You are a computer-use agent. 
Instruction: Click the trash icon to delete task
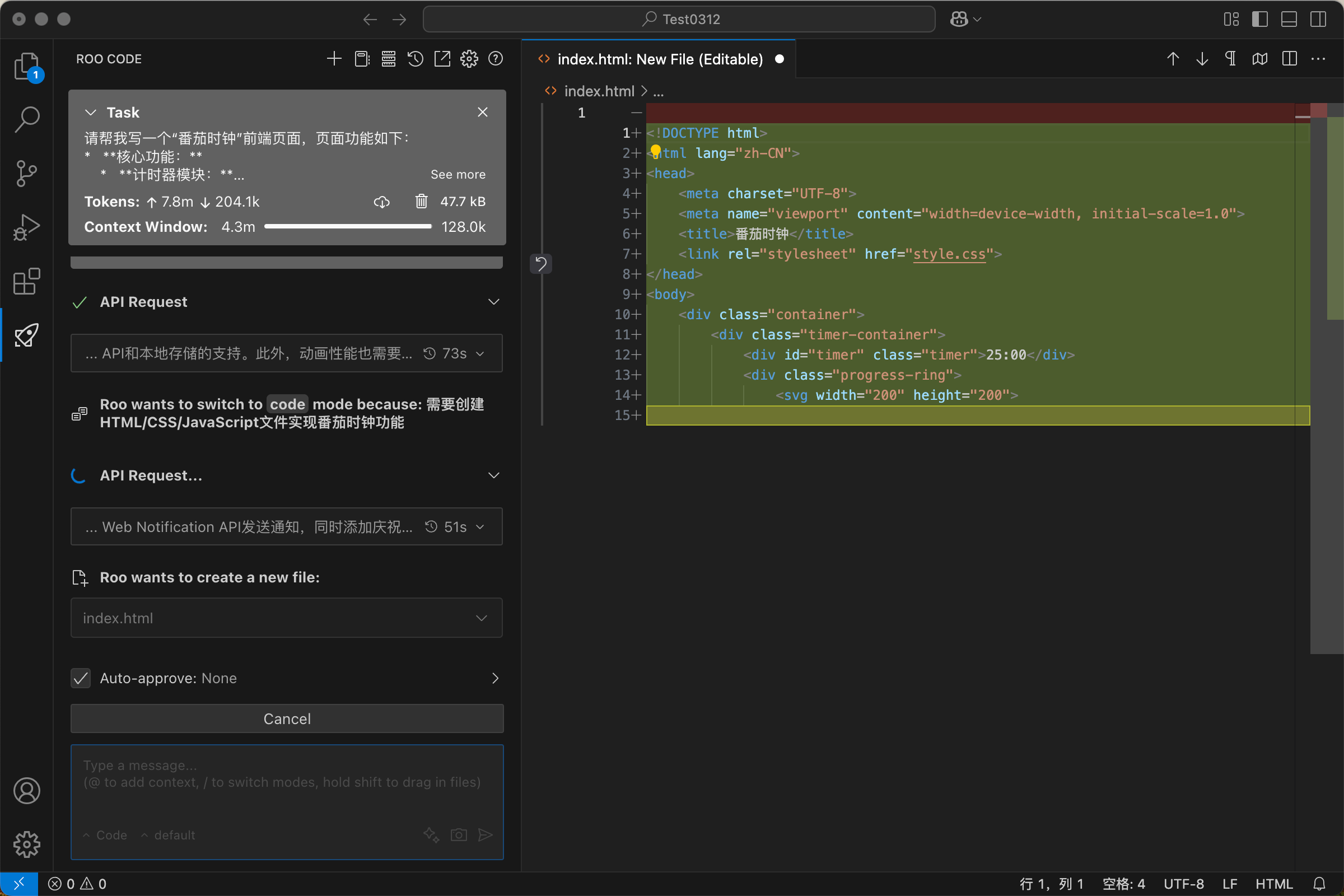pyautogui.click(x=421, y=201)
